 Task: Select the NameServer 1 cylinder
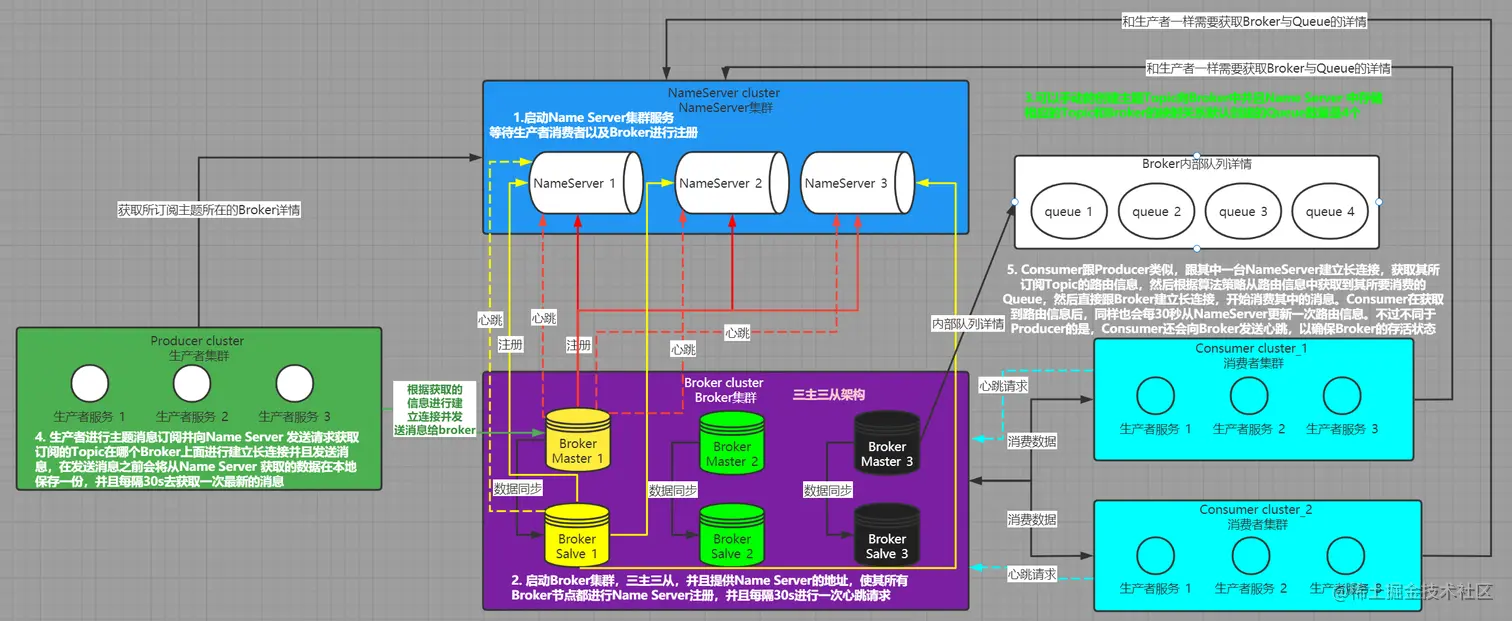576,183
